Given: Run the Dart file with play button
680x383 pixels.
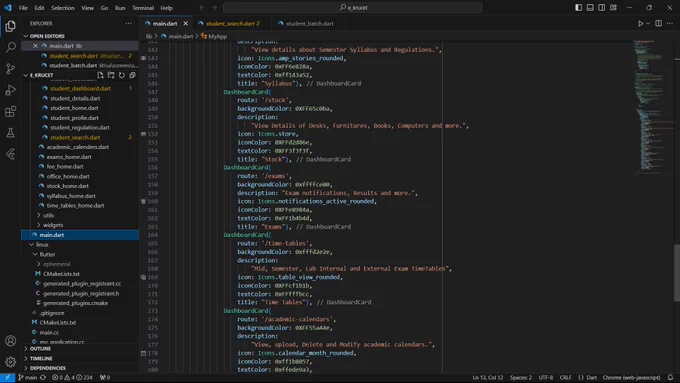Looking at the screenshot, I should 640,23.
